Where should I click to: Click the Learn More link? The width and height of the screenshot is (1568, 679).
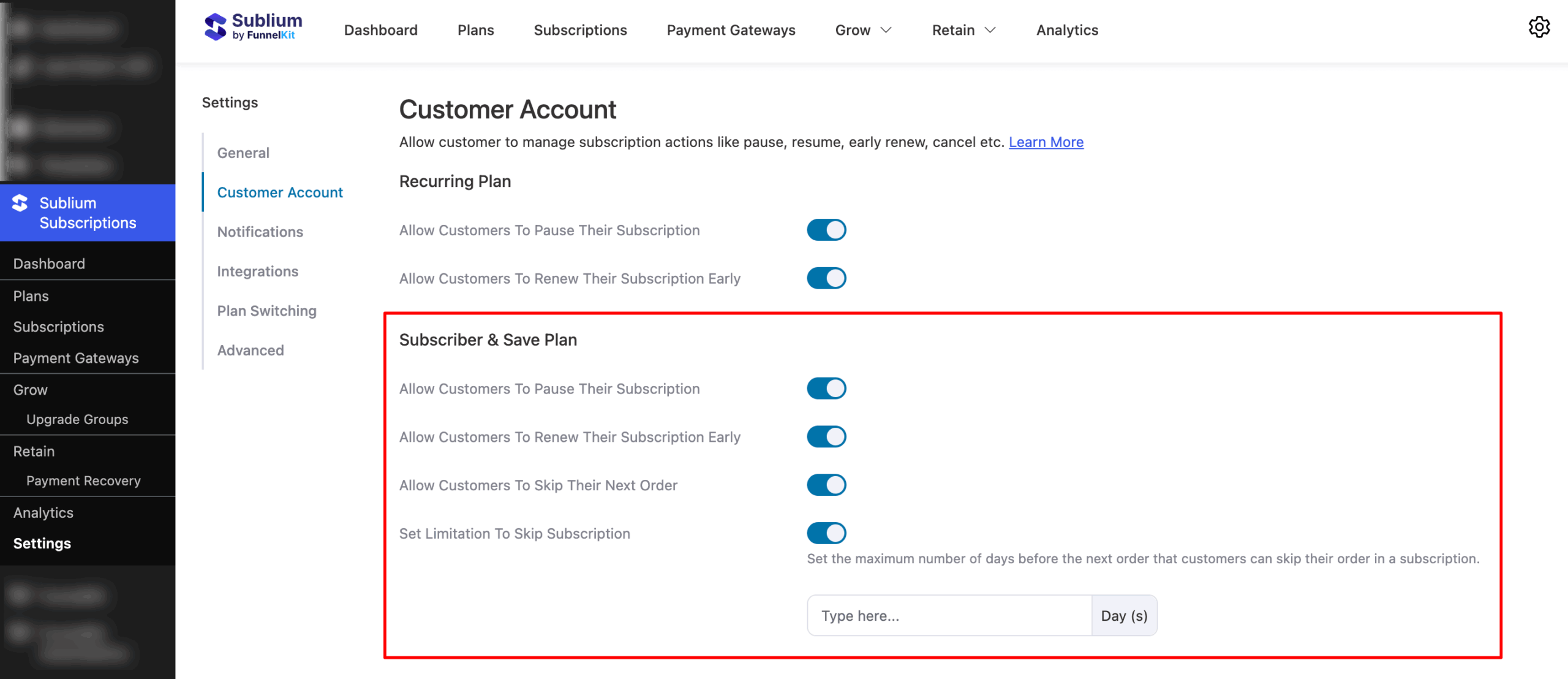[1046, 142]
